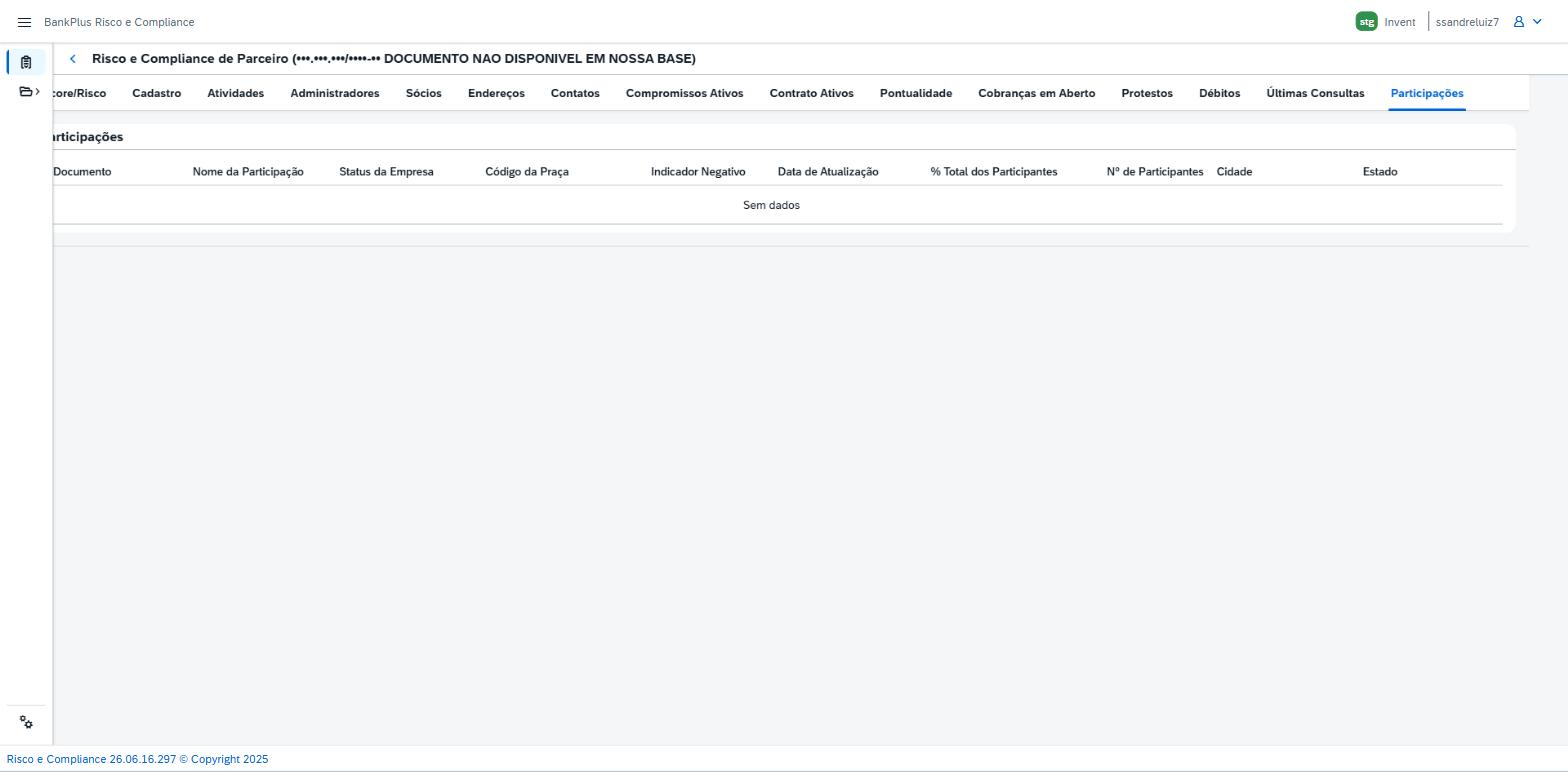This screenshot has height=772, width=1568.
Task: Select the Débitos tab
Action: pos(1220,93)
